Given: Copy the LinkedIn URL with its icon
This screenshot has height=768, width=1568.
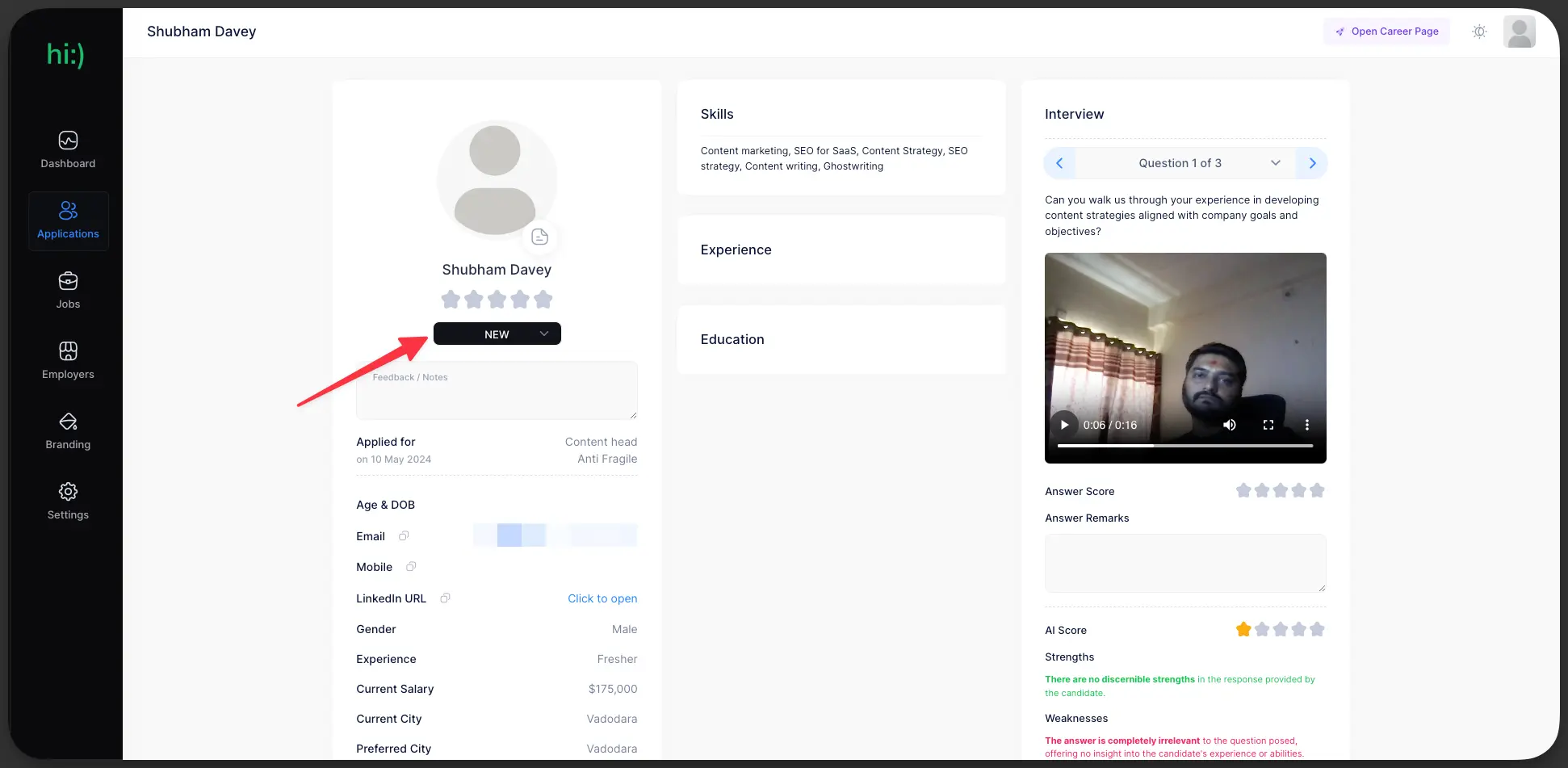Looking at the screenshot, I should click(x=445, y=598).
